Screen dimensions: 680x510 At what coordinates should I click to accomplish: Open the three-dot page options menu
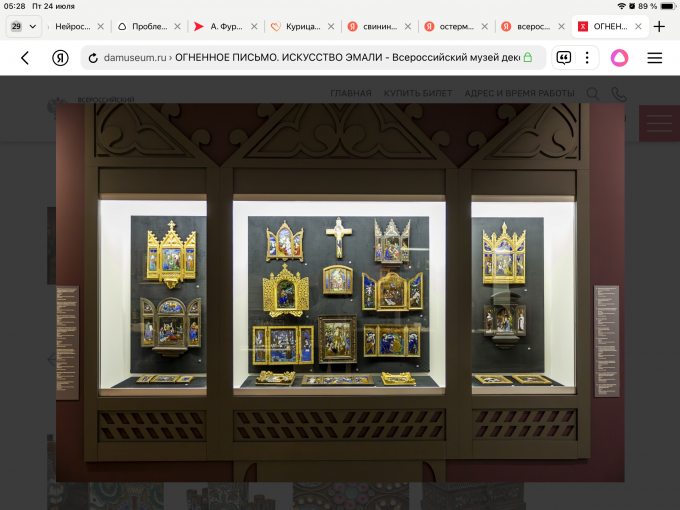pos(587,58)
